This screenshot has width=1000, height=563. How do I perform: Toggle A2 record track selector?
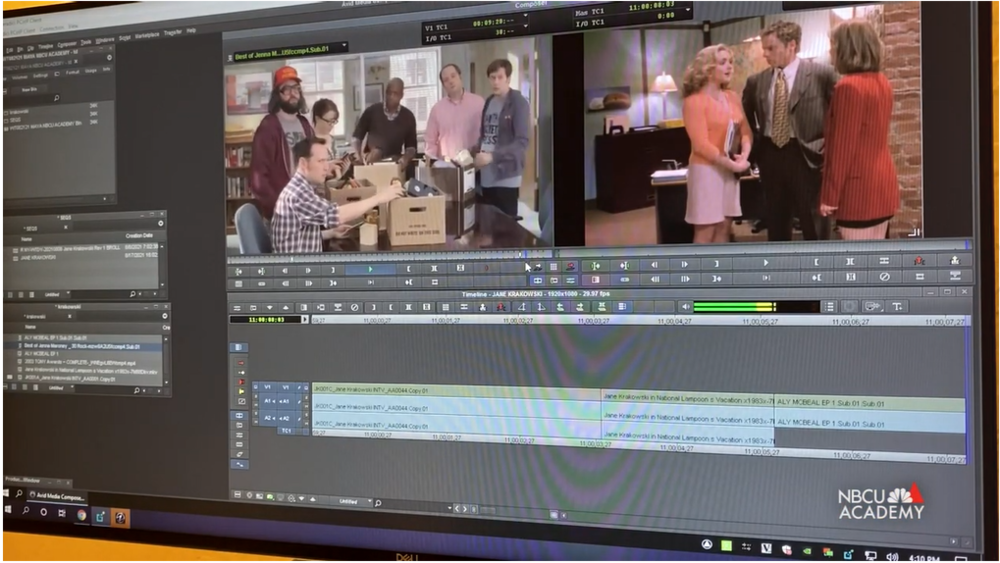click(286, 418)
